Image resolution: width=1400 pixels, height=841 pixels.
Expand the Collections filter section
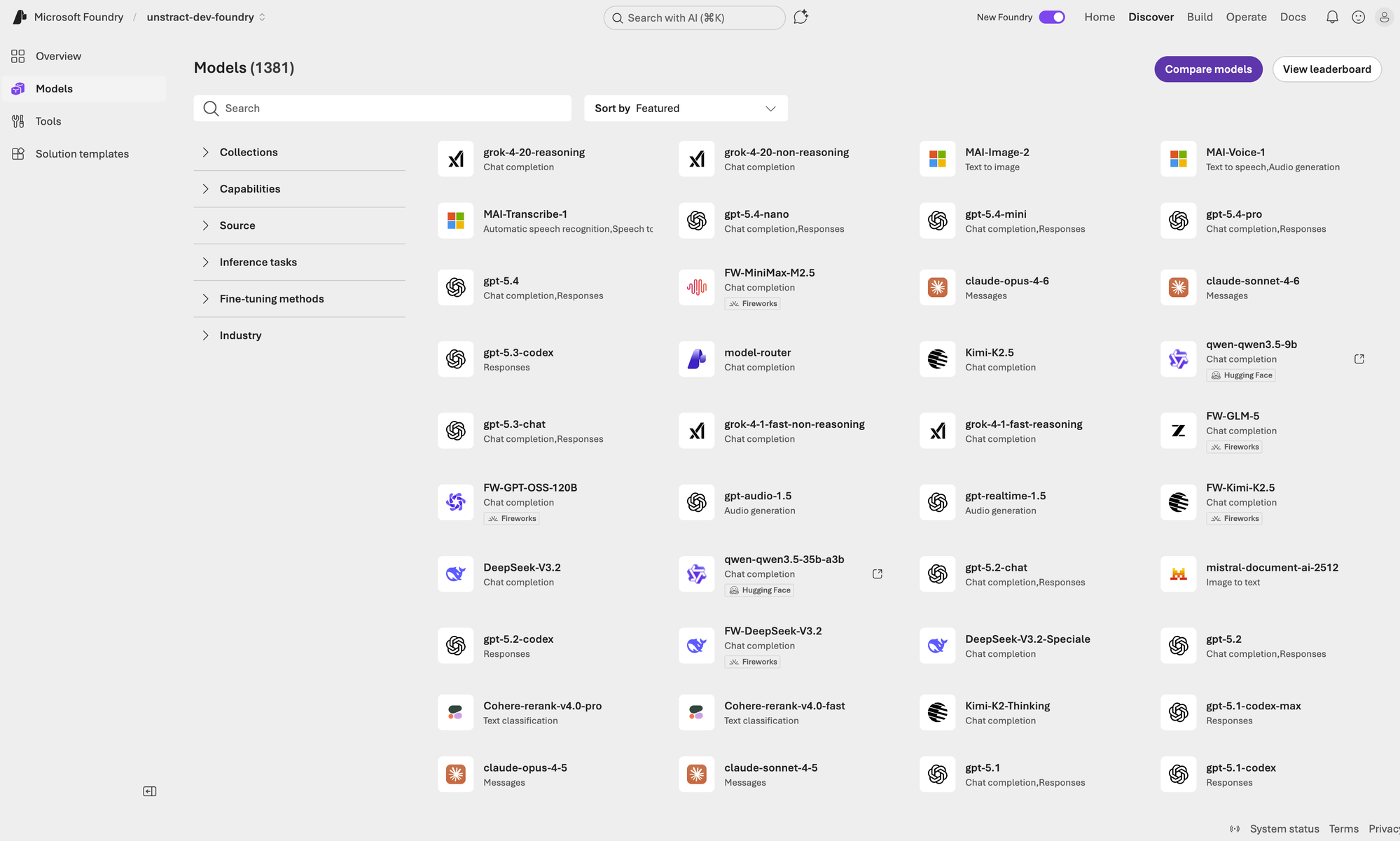[248, 152]
